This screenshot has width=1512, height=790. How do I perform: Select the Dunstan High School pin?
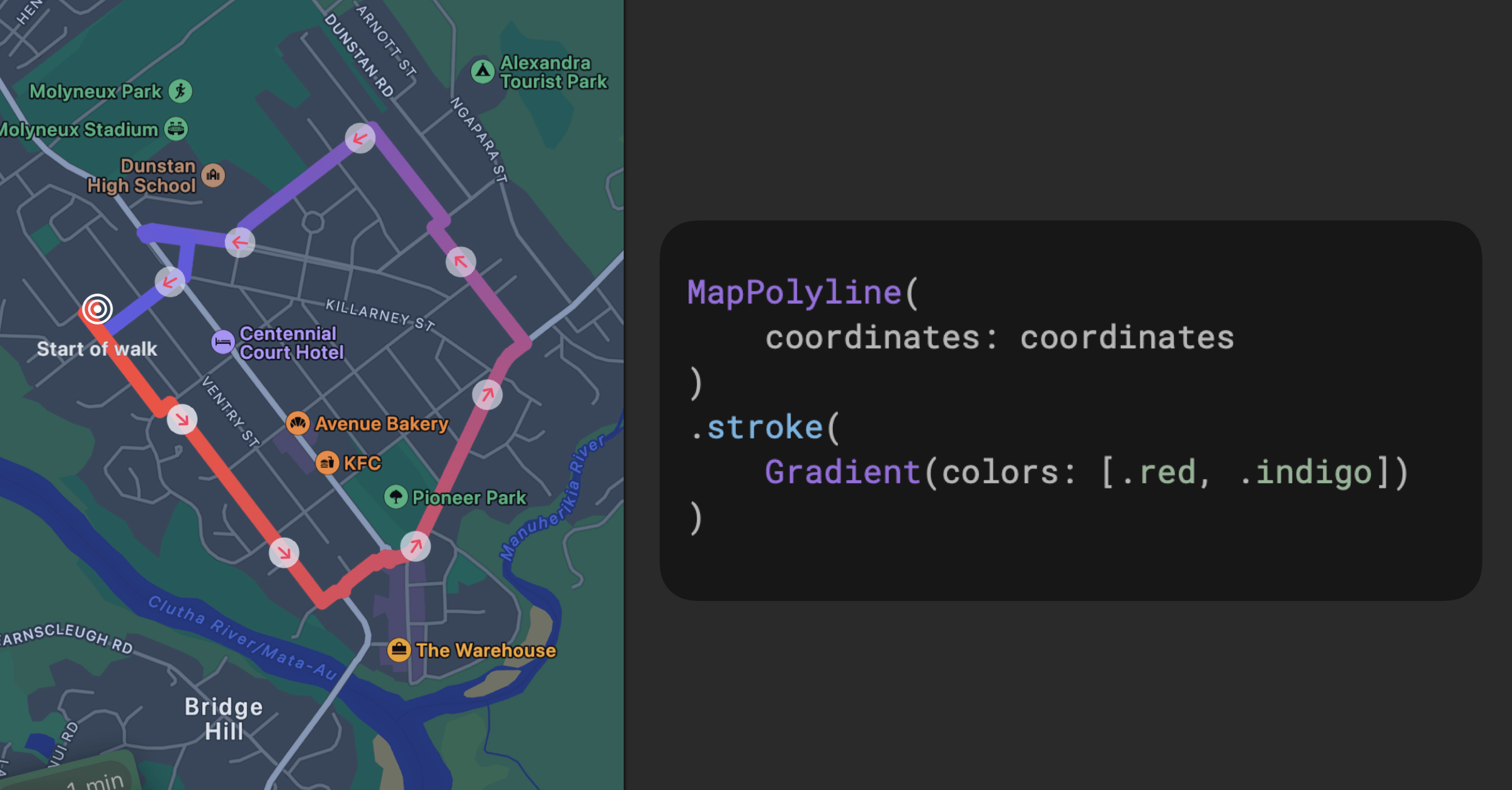point(213,175)
